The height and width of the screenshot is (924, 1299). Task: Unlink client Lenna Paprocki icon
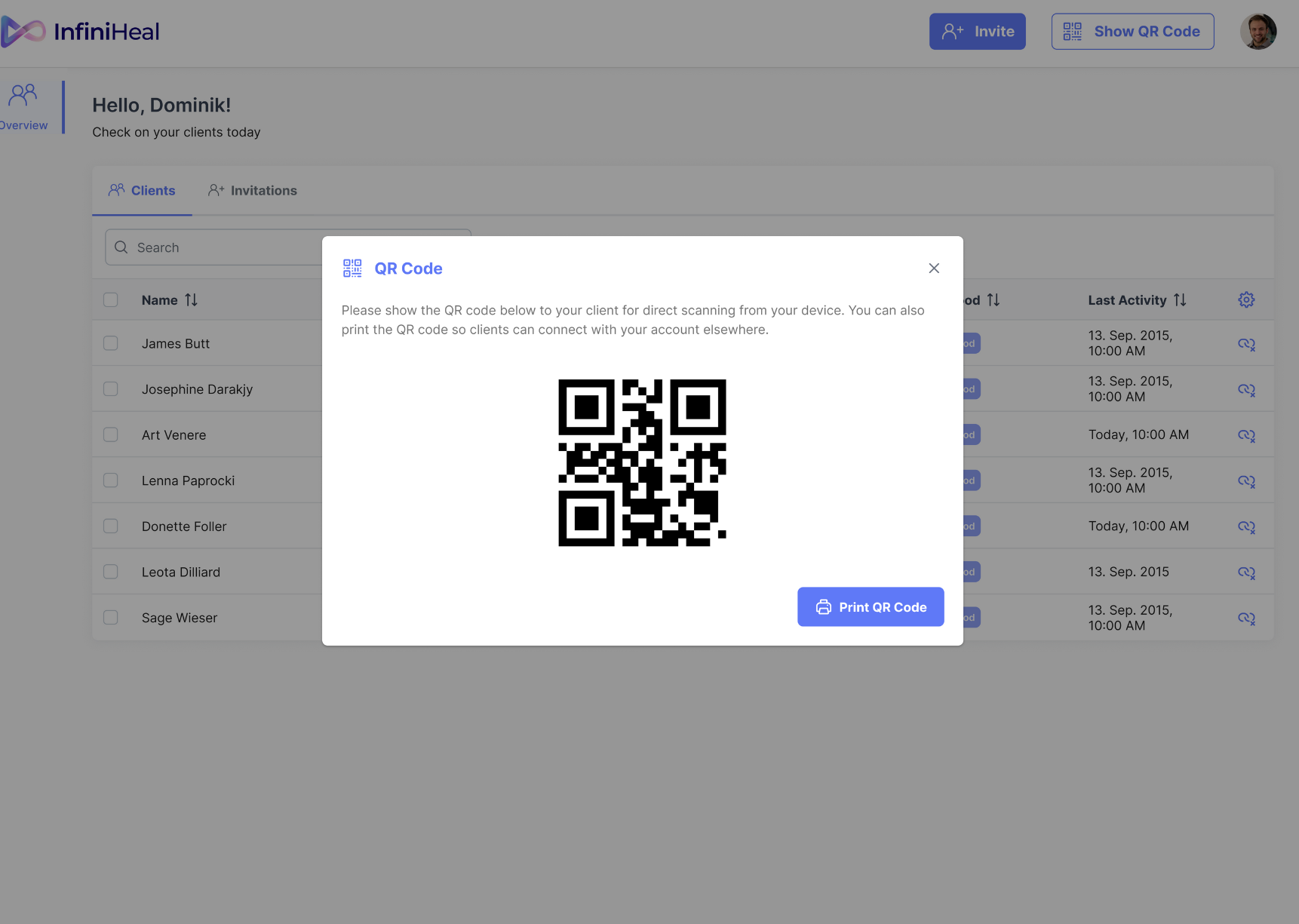[1246, 481]
